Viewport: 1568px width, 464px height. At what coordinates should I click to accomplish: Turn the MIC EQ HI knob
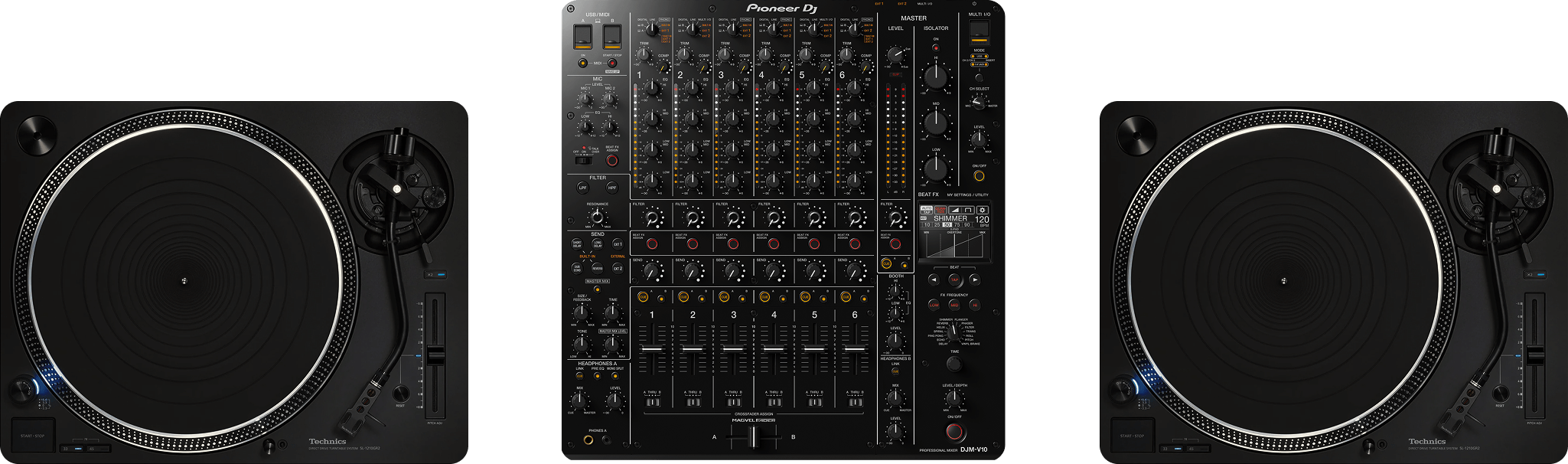click(610, 129)
